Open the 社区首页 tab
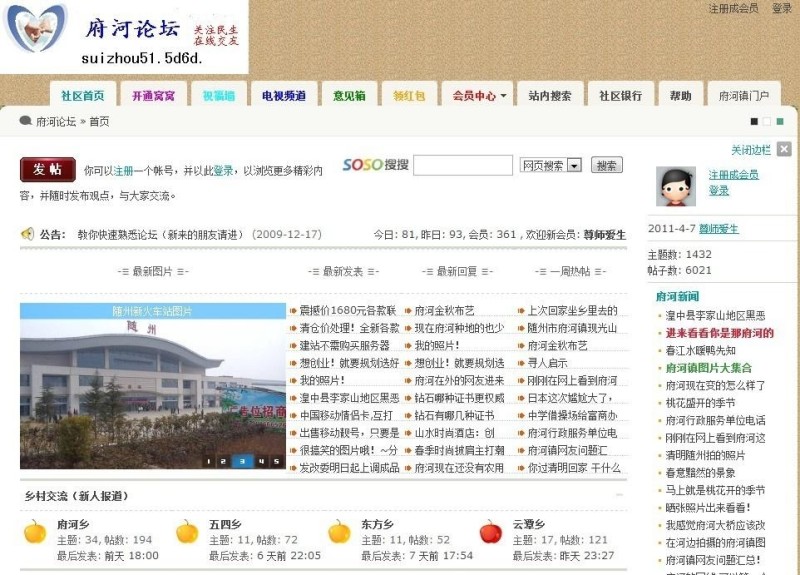 tap(83, 95)
